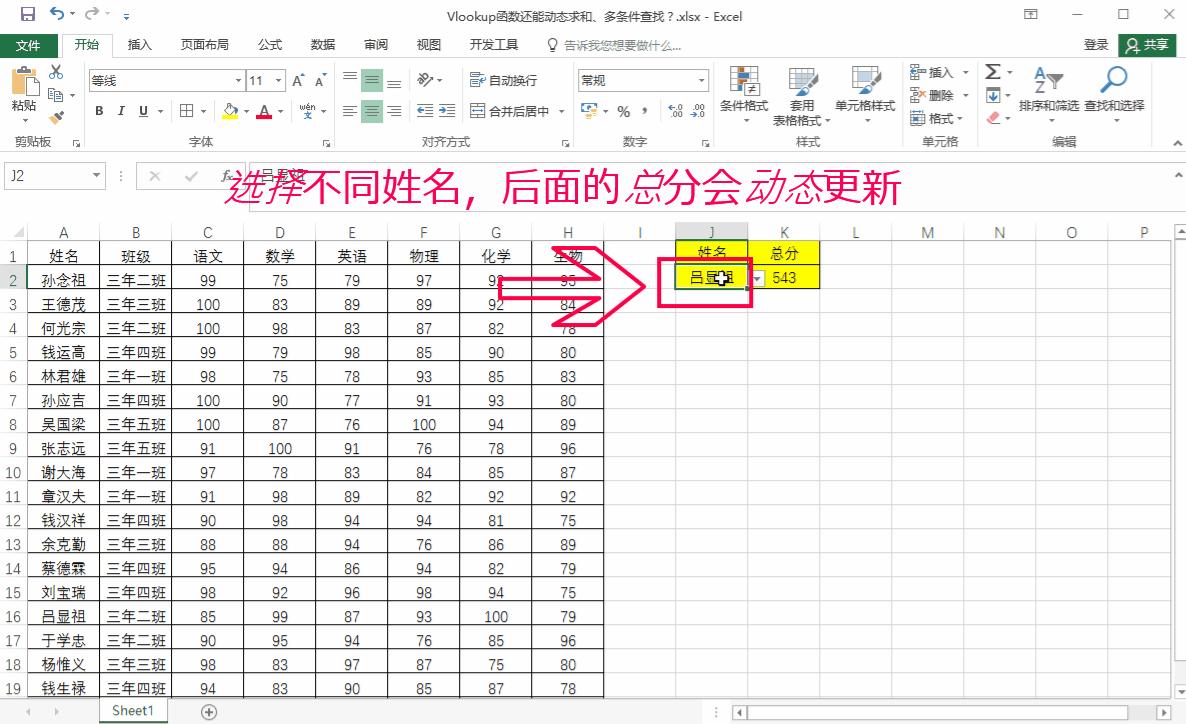This screenshot has width=1186, height=724.
Task: Click the Format Painter icon
Action: point(57,117)
